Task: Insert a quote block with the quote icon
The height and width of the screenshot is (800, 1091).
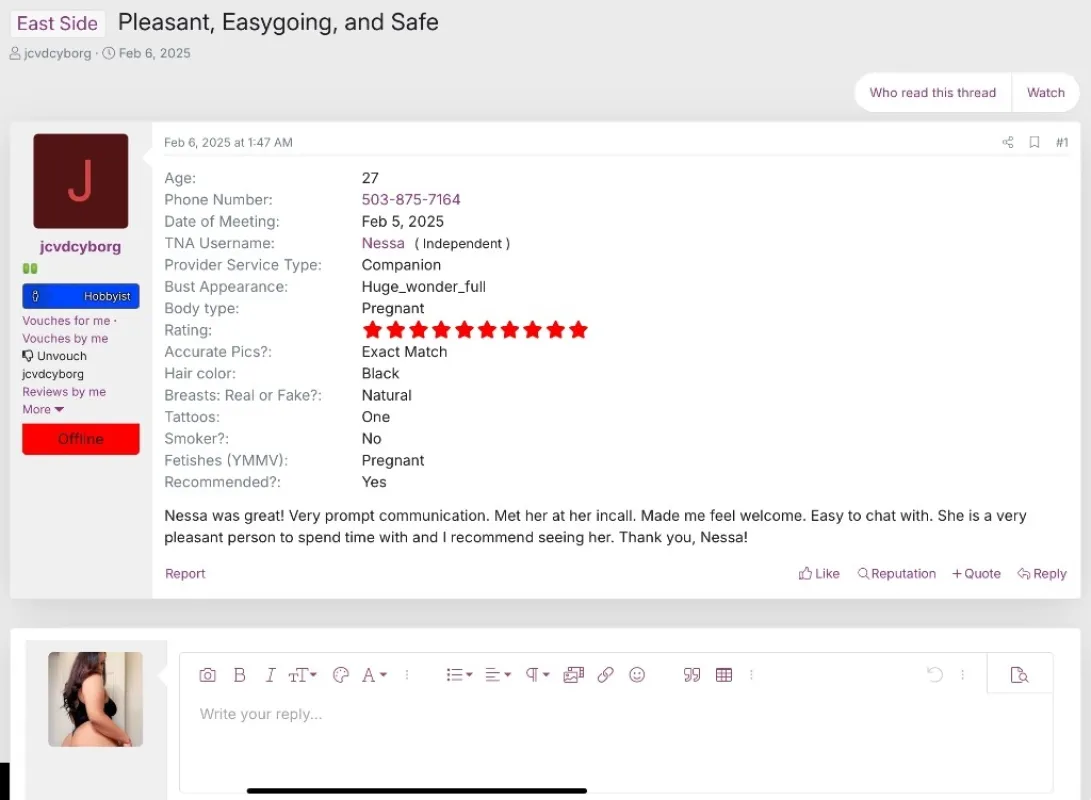Action: [x=692, y=675]
